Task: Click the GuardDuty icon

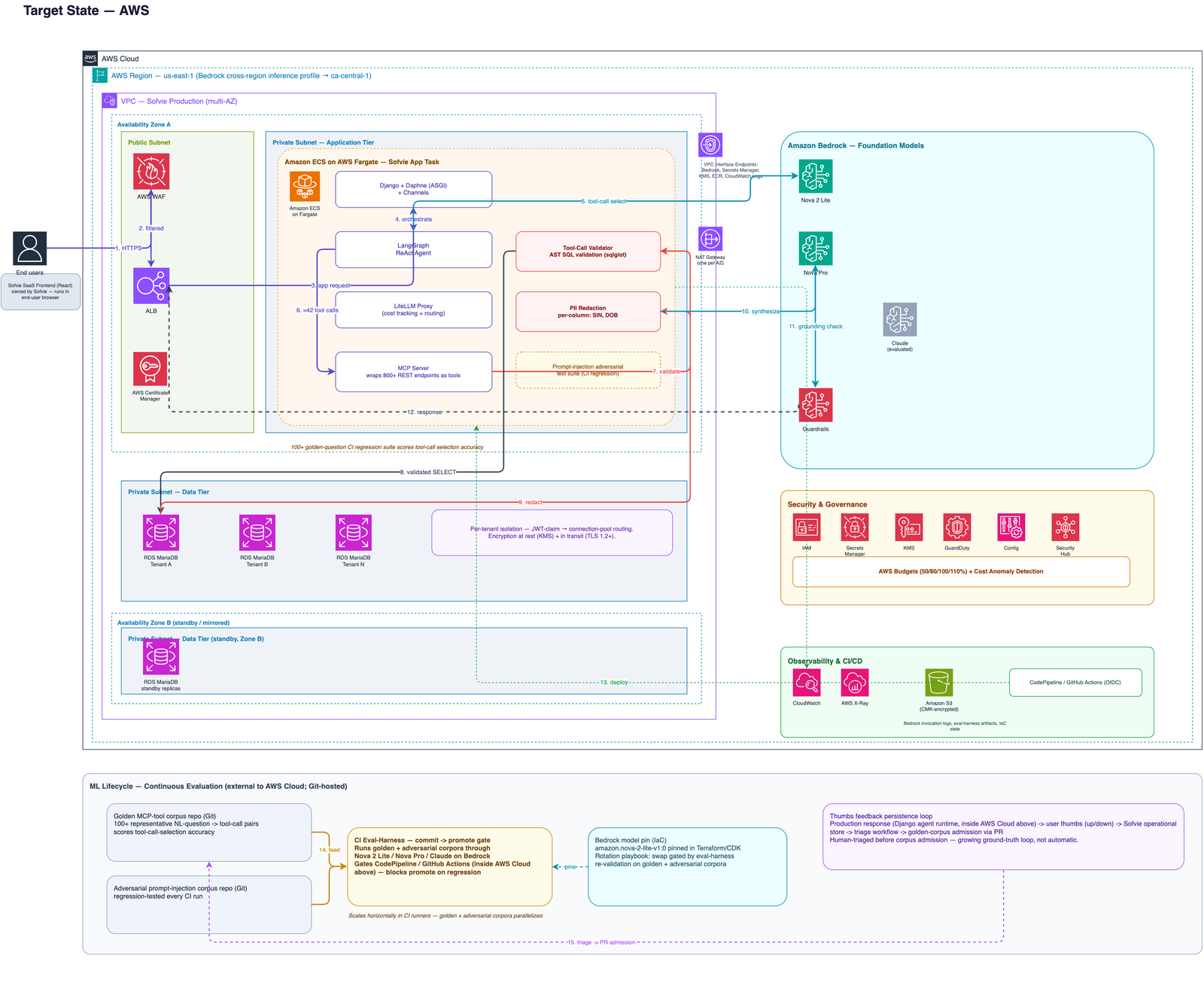Action: coord(957,528)
